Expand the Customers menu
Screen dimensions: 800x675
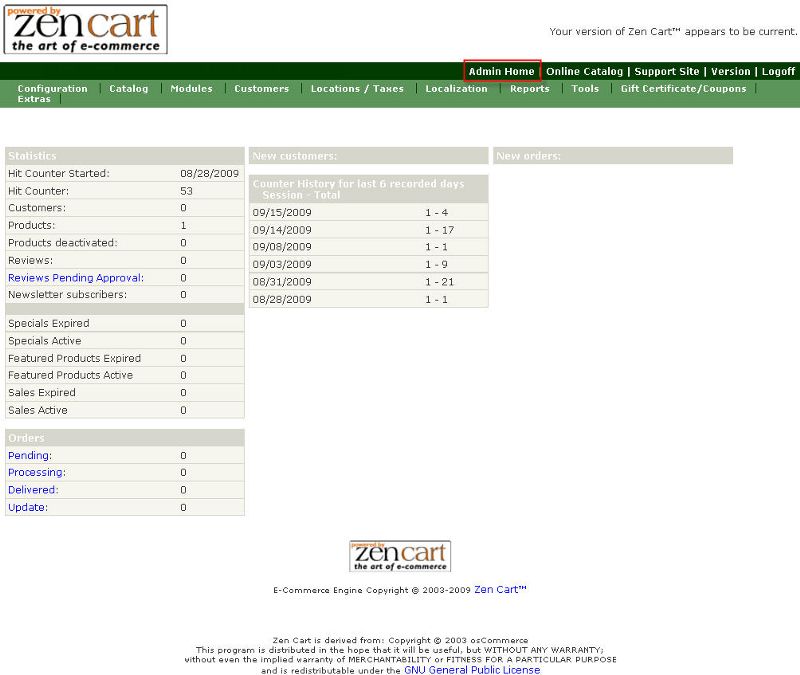tap(261, 89)
